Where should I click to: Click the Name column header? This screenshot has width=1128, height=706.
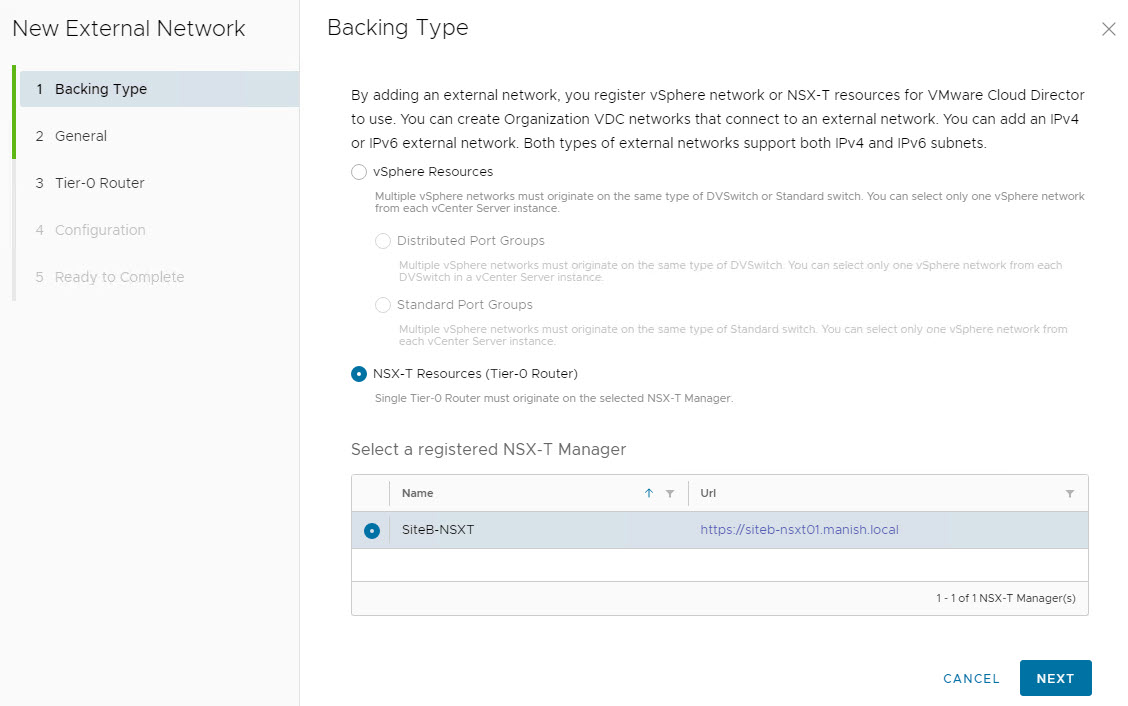coord(418,494)
